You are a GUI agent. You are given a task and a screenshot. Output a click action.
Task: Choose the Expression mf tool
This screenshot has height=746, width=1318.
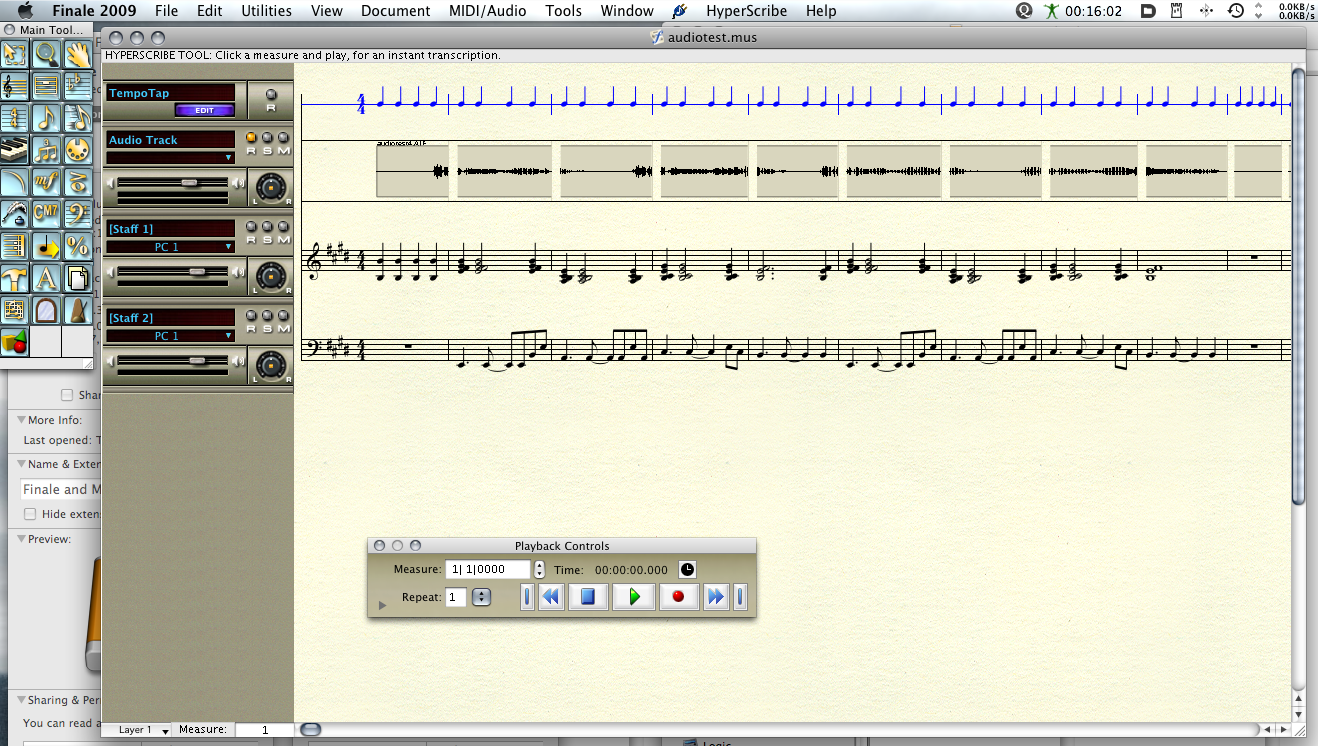pyautogui.click(x=46, y=182)
